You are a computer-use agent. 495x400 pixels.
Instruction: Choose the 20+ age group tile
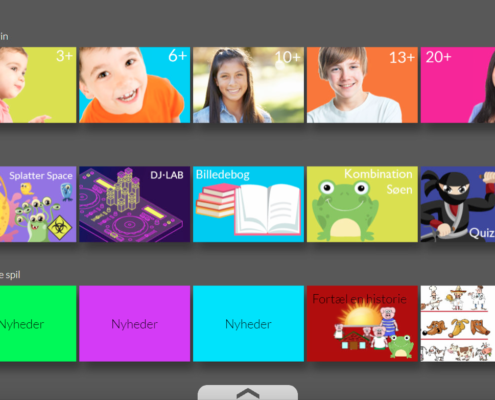458,85
